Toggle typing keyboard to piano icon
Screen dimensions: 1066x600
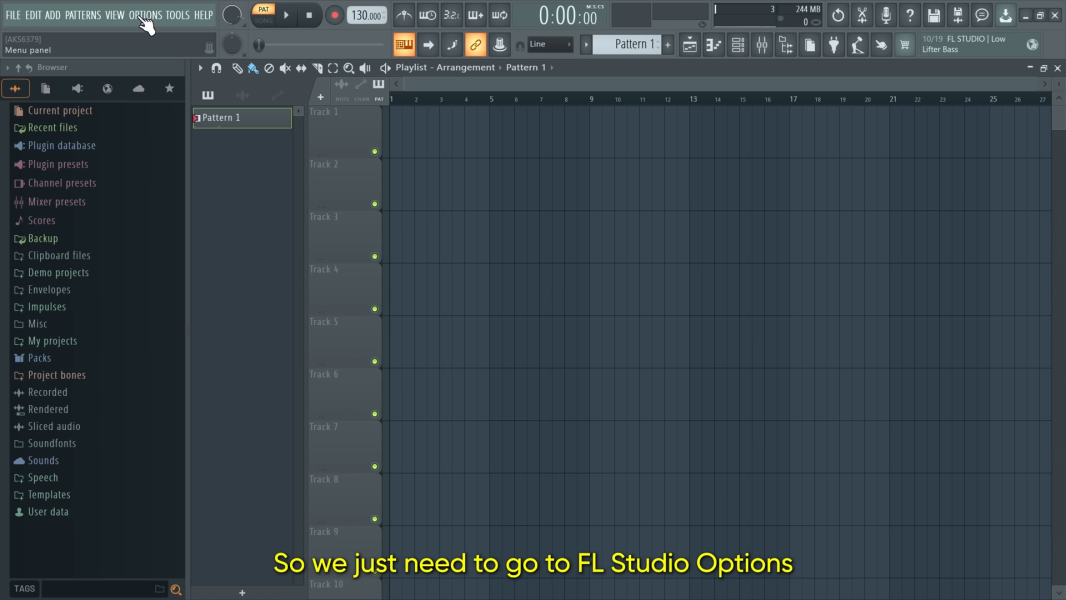[404, 45]
